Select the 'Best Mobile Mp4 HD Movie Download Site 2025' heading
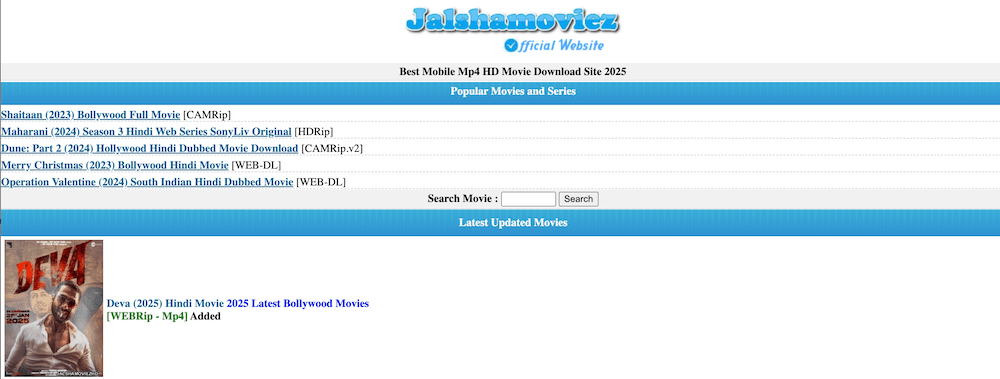Image resolution: width=1000 pixels, height=379 pixels. coord(513,71)
